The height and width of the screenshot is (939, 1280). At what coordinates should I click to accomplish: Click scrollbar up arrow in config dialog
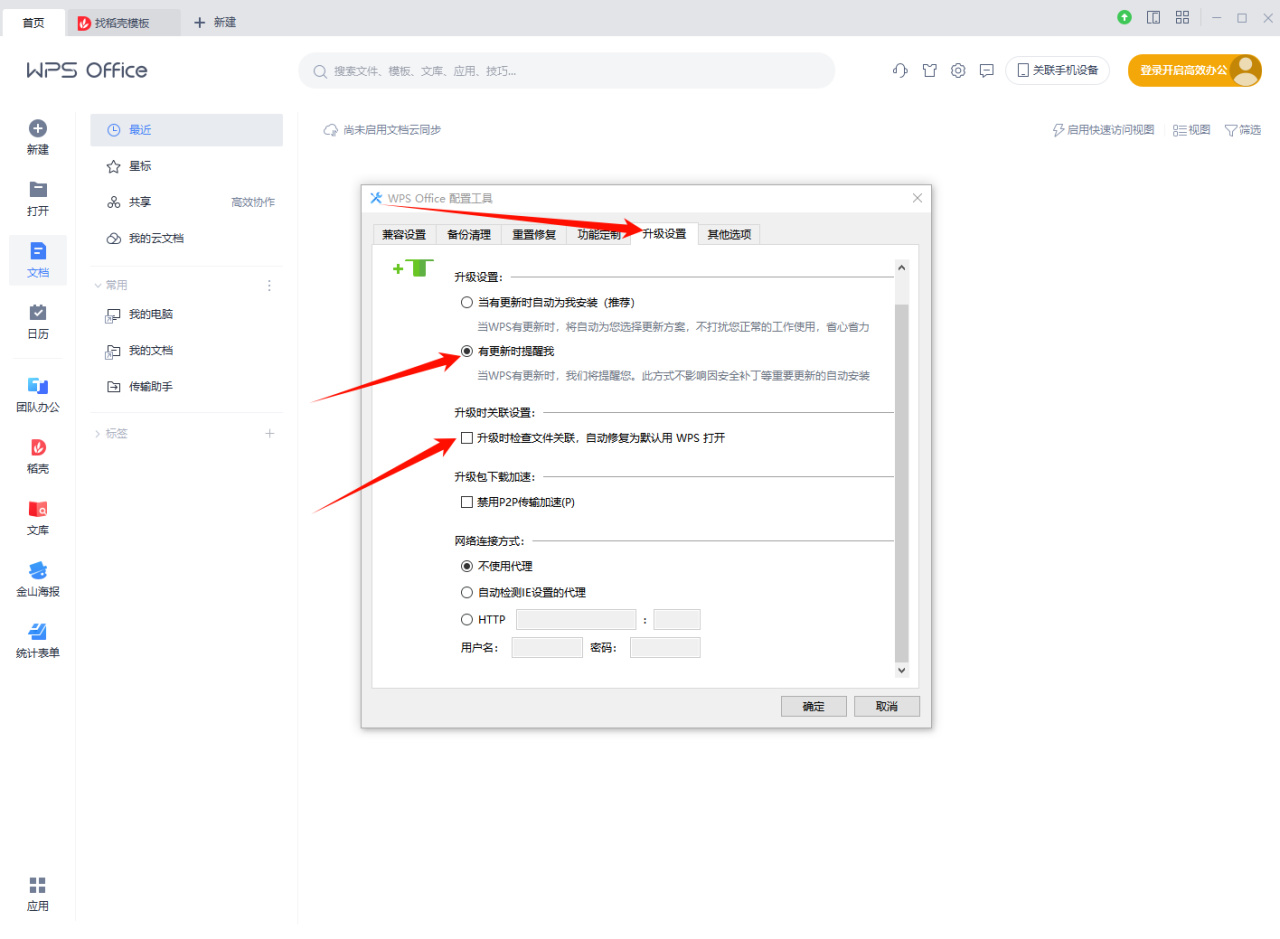tap(901, 267)
